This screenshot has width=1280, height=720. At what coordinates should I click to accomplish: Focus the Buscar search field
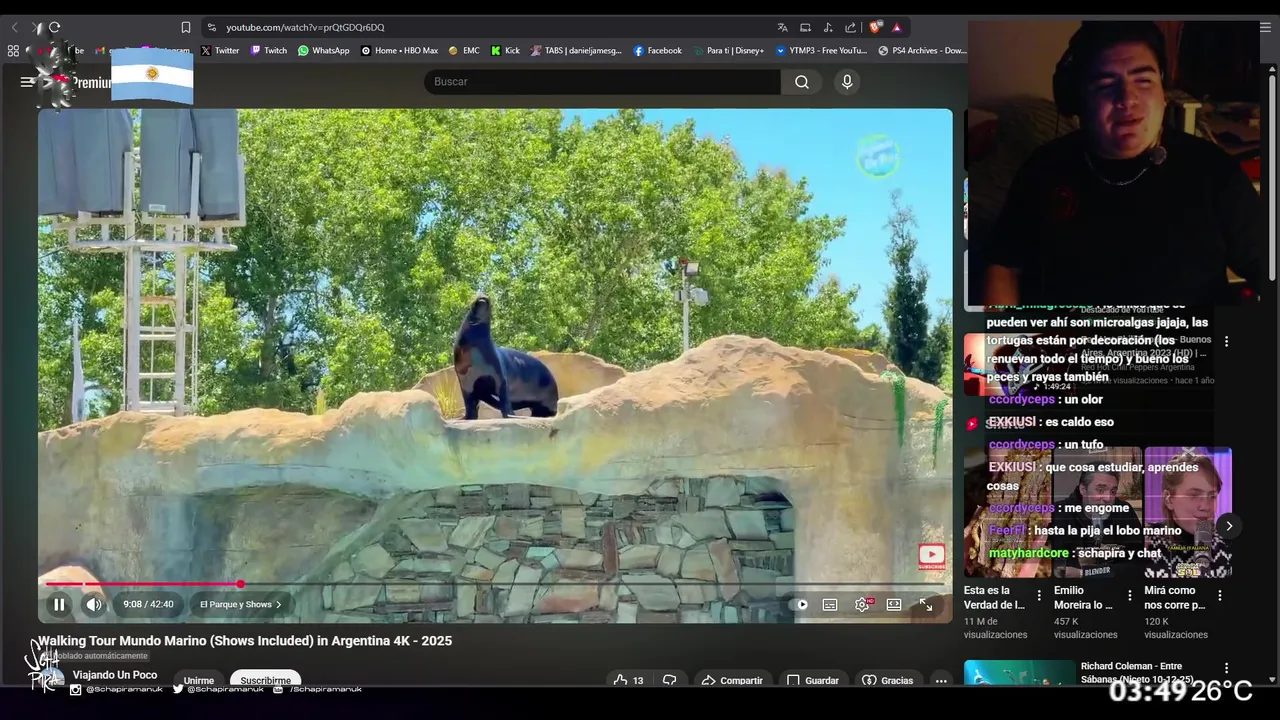click(602, 81)
